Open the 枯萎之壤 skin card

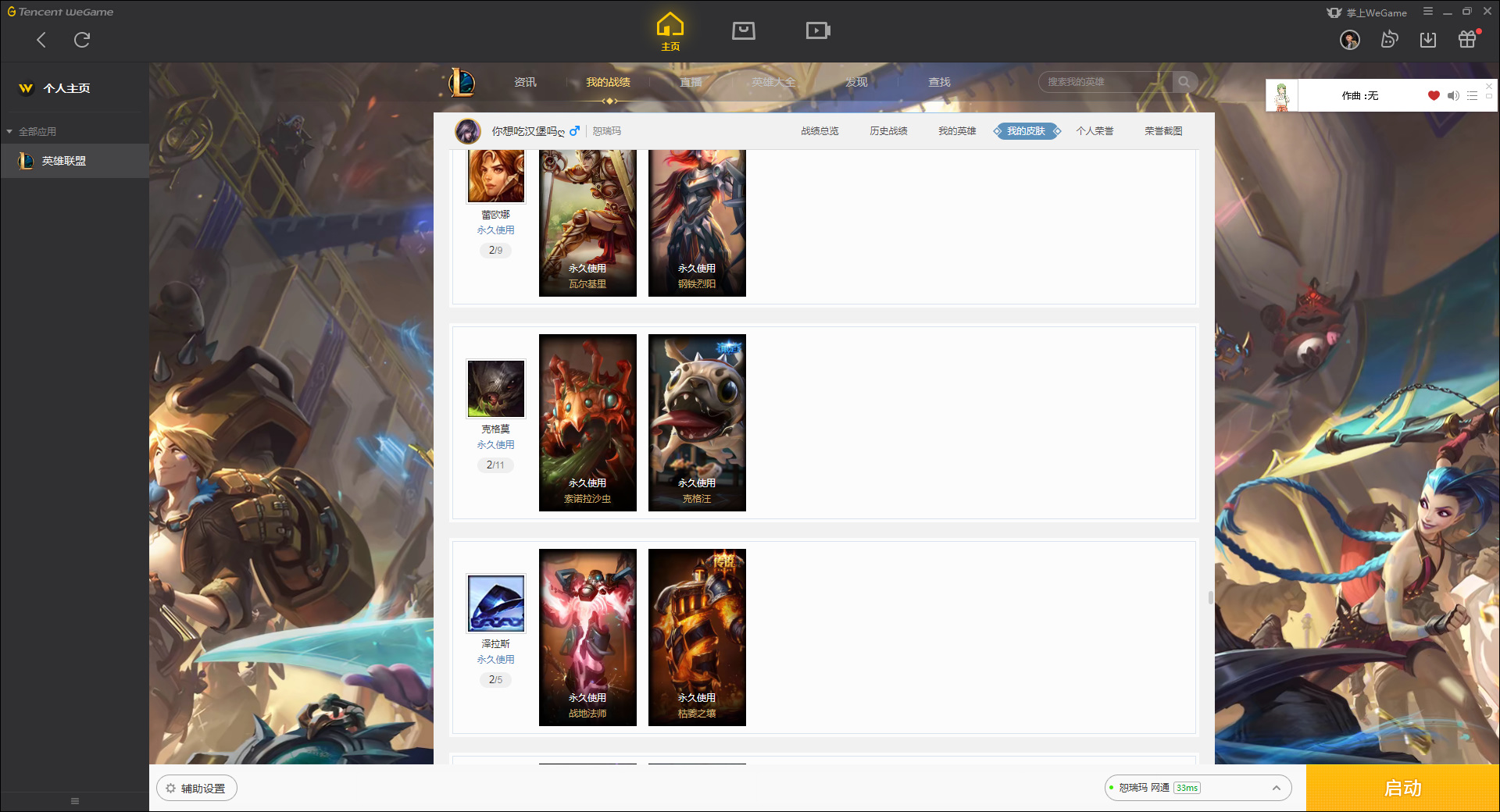pyautogui.click(x=697, y=637)
